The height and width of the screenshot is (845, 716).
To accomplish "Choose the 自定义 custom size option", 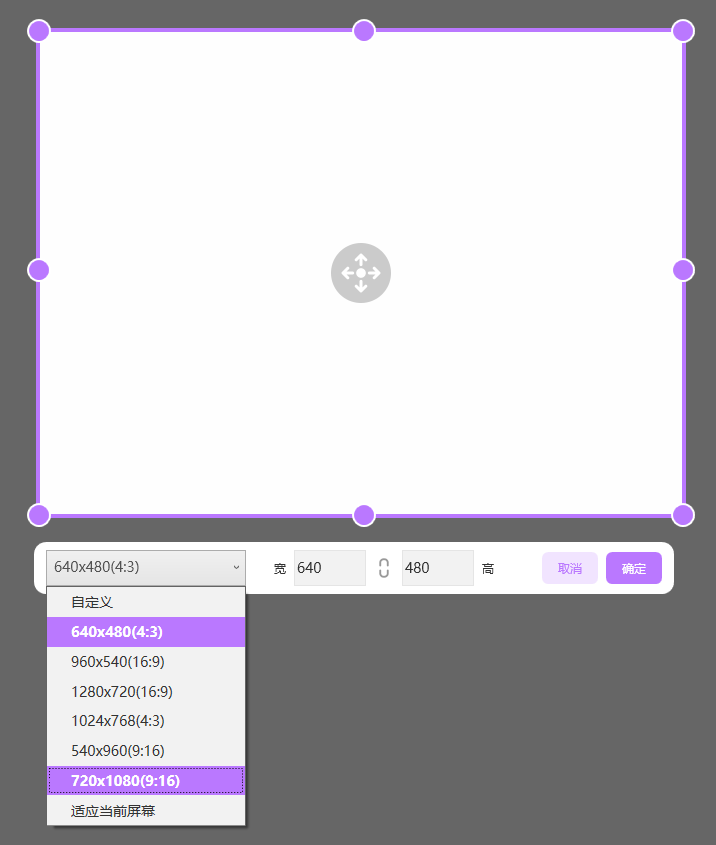I will pos(146,602).
